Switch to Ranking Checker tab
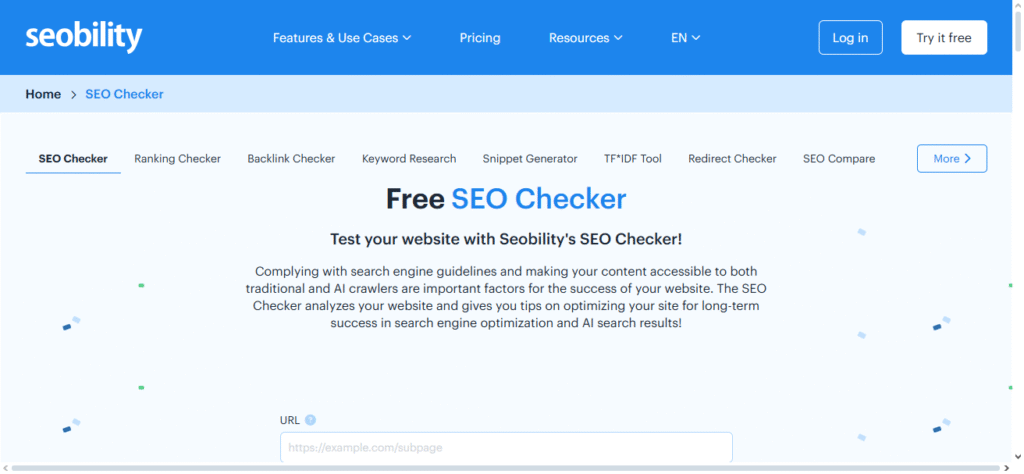The width and height of the screenshot is (1024, 474). pos(178,159)
